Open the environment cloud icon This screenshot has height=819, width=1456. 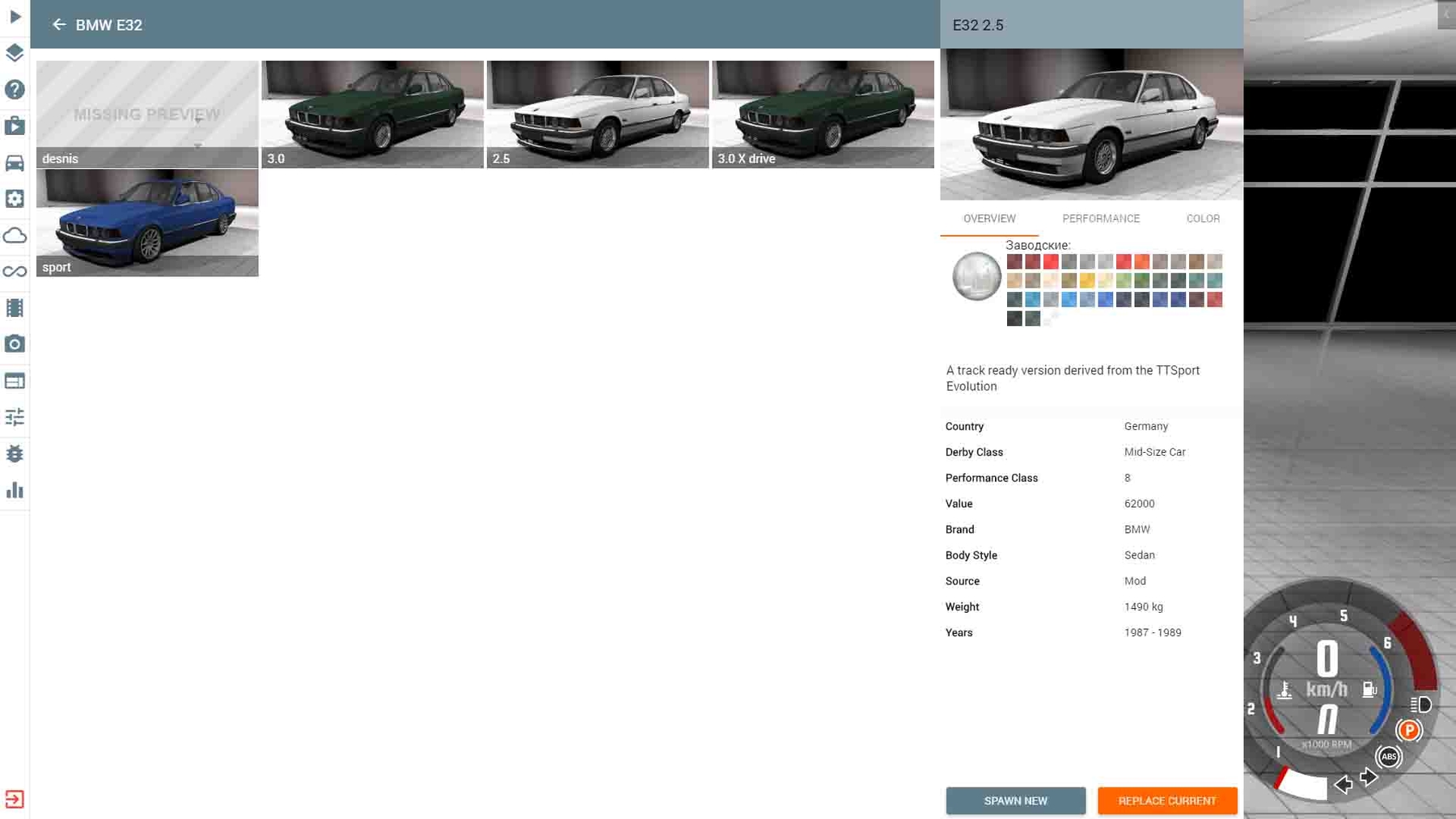coord(15,235)
